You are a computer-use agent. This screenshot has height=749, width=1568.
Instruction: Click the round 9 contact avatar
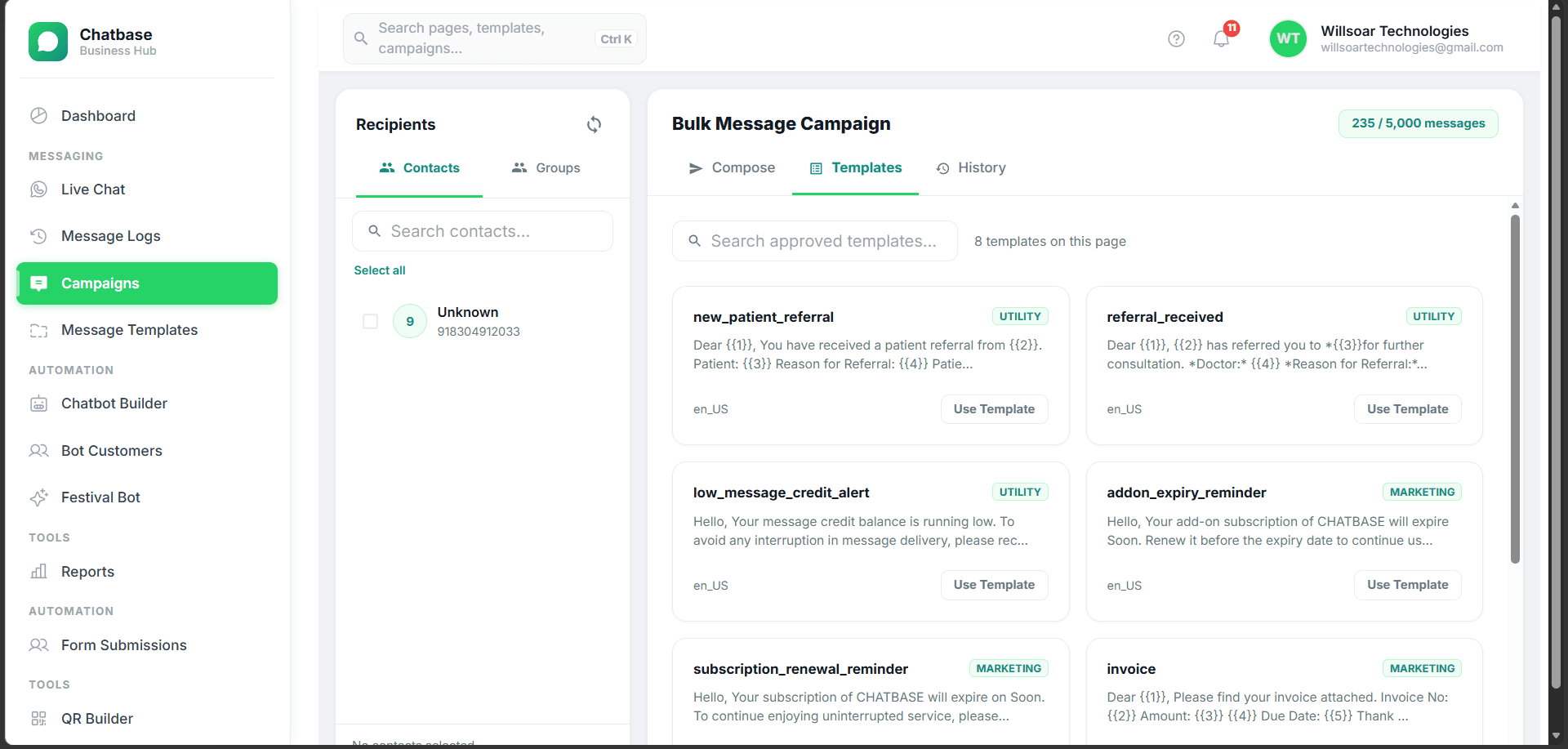410,321
